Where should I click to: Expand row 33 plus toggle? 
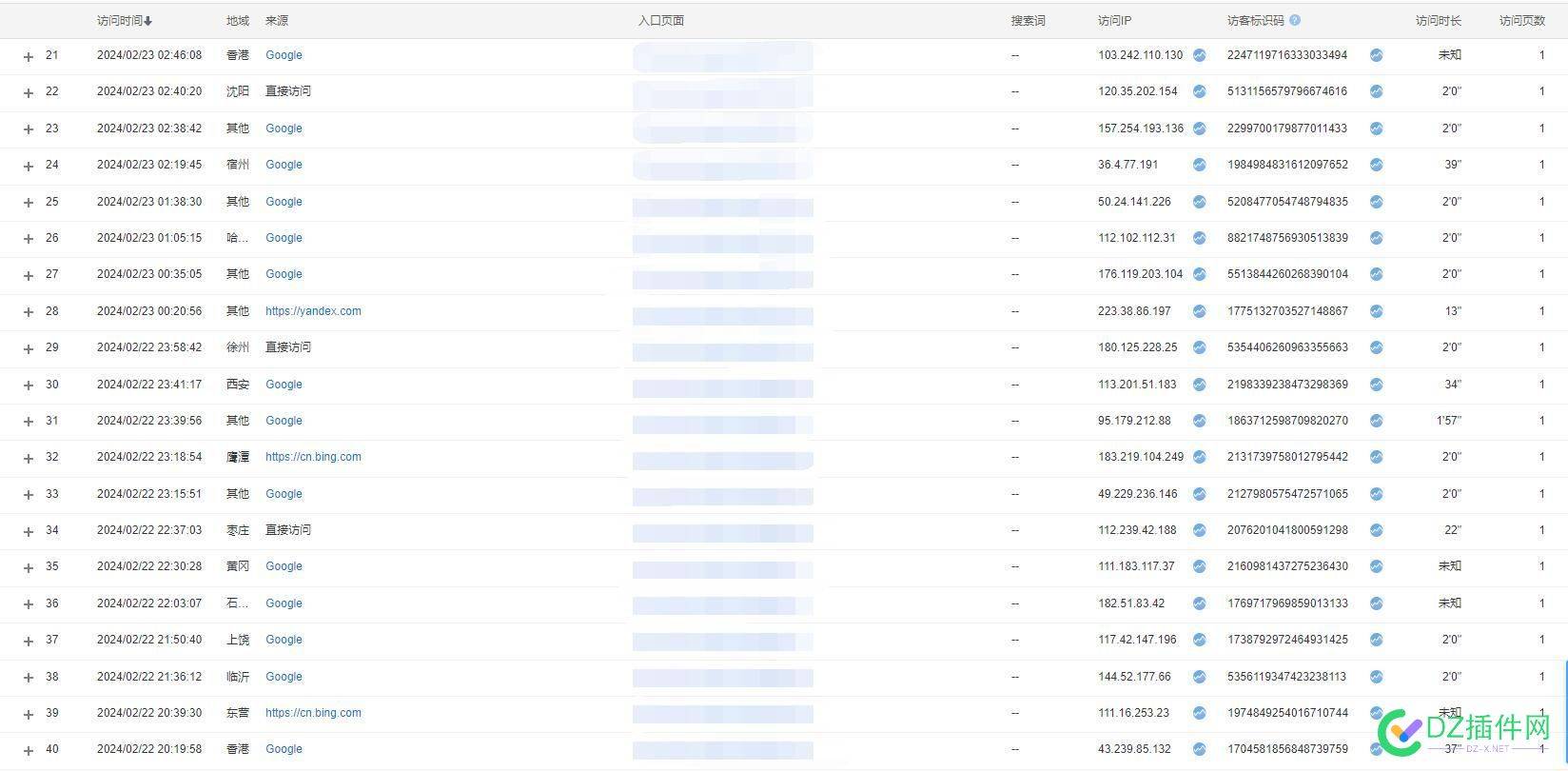coord(29,495)
